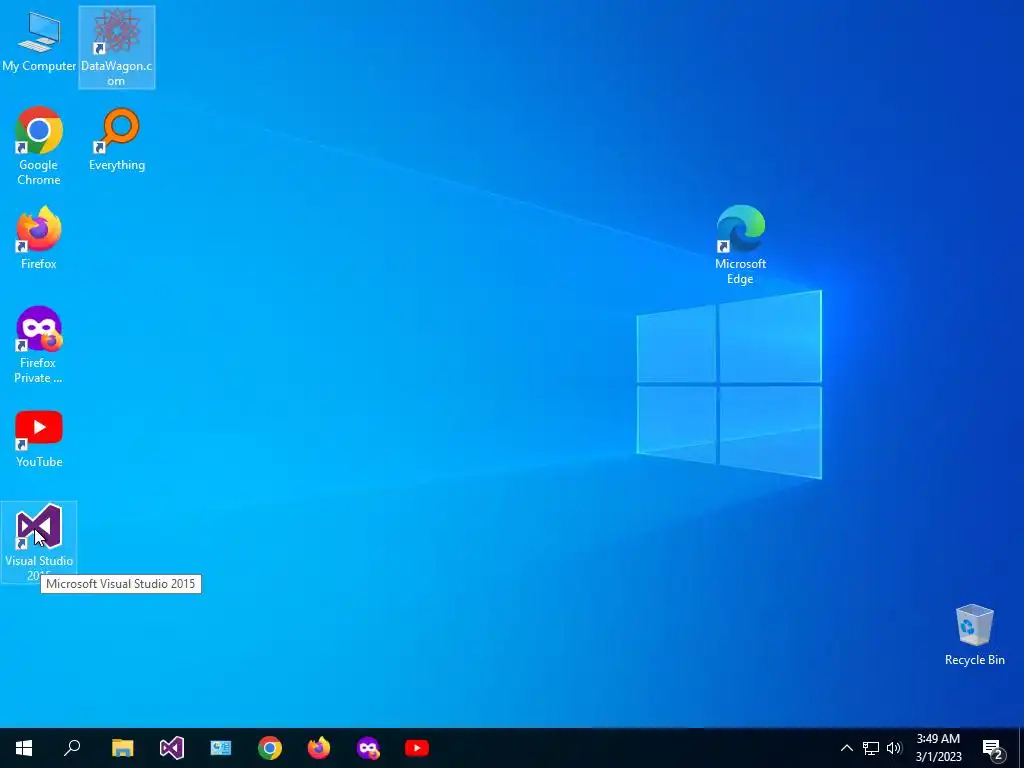Select the Visual Studio 2015 desktop shortcut
Image resolution: width=1024 pixels, height=768 pixels.
(39, 541)
